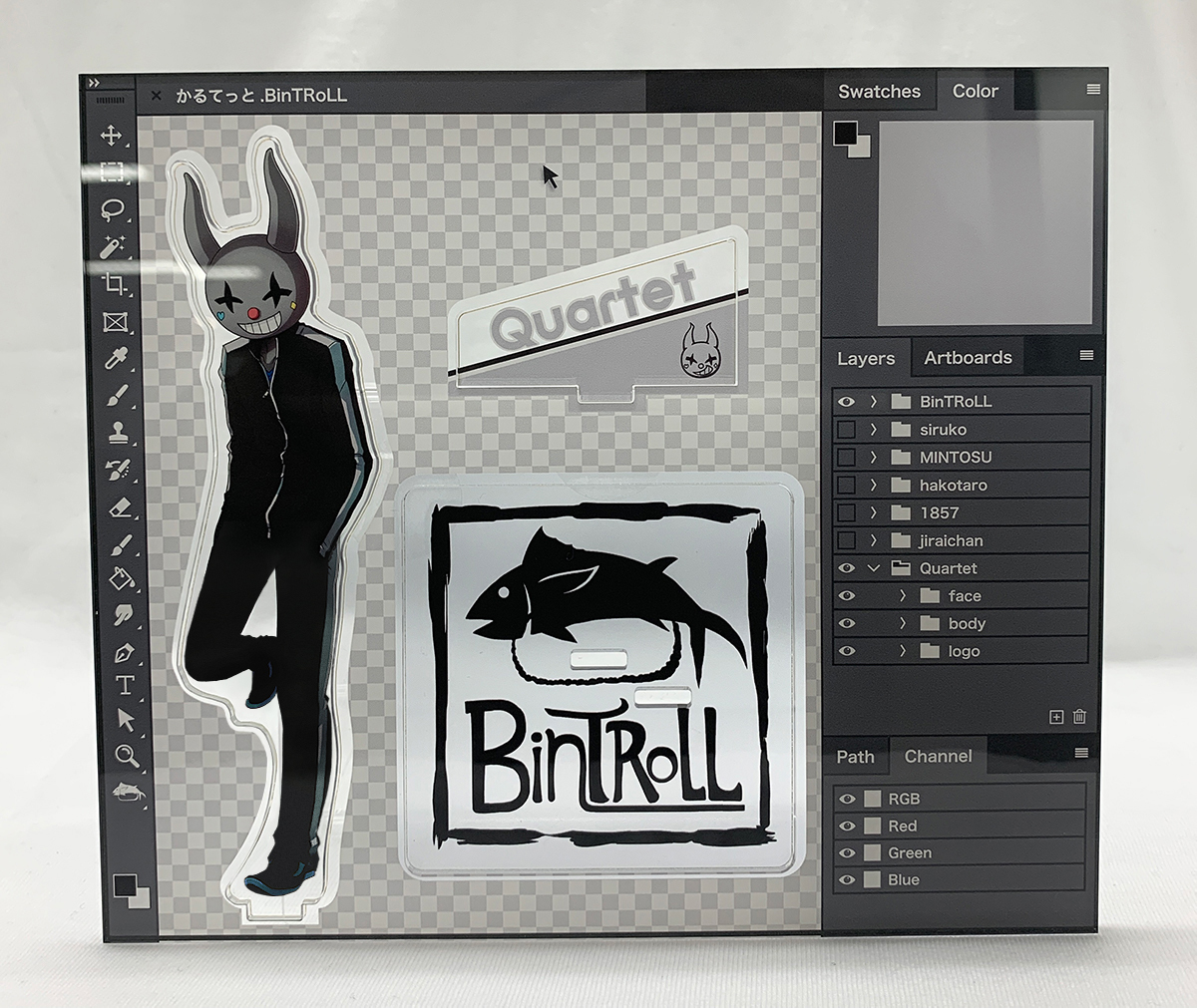Switch to the Swatches tab
This screenshot has height=1008, width=1197.
(x=882, y=91)
